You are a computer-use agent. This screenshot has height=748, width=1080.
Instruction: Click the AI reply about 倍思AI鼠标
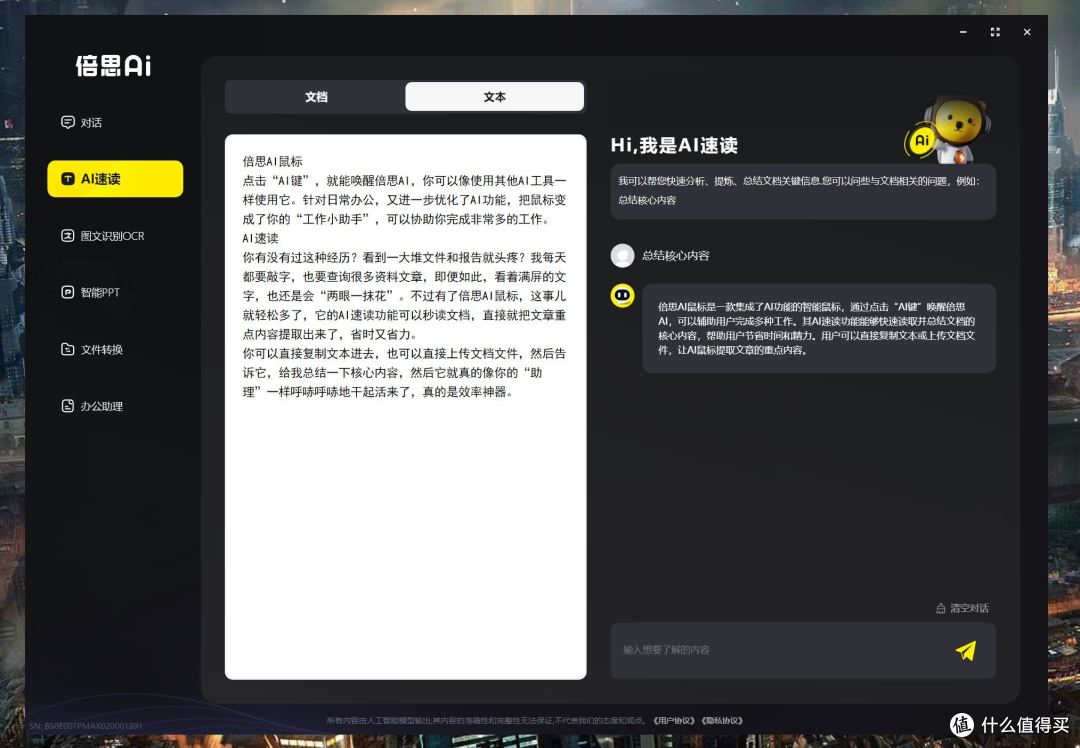click(819, 329)
